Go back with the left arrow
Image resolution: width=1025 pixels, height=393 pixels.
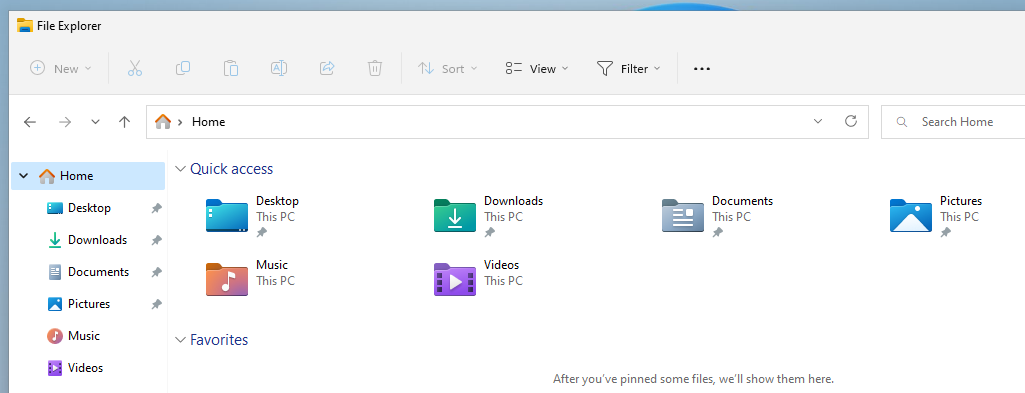[29, 122]
